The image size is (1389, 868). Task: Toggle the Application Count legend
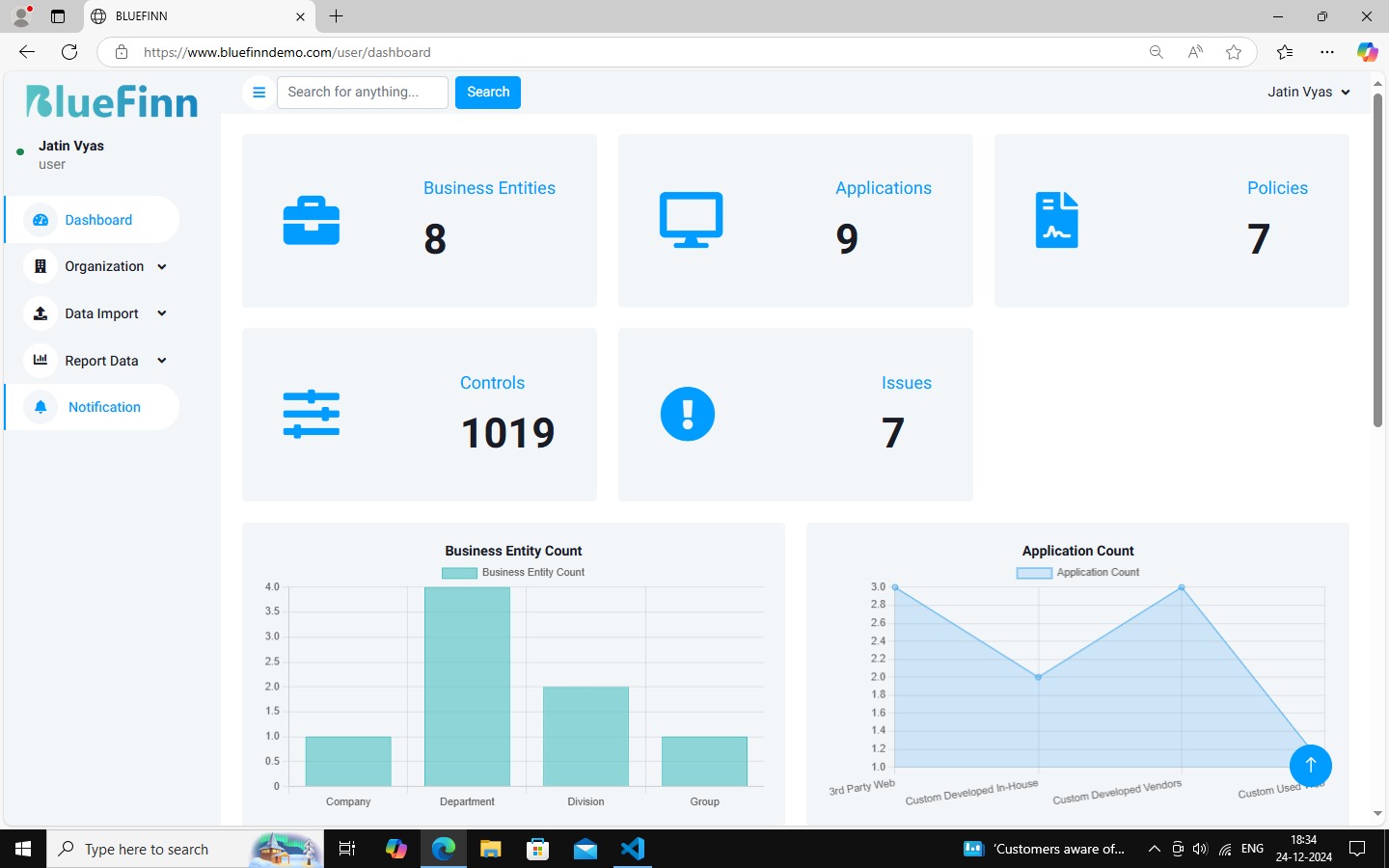click(x=1077, y=573)
